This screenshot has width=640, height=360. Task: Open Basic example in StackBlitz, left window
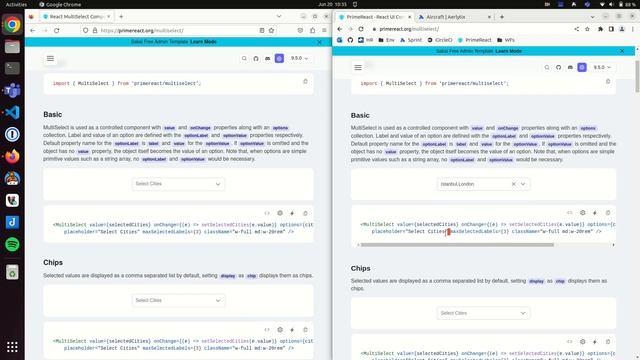[292, 213]
